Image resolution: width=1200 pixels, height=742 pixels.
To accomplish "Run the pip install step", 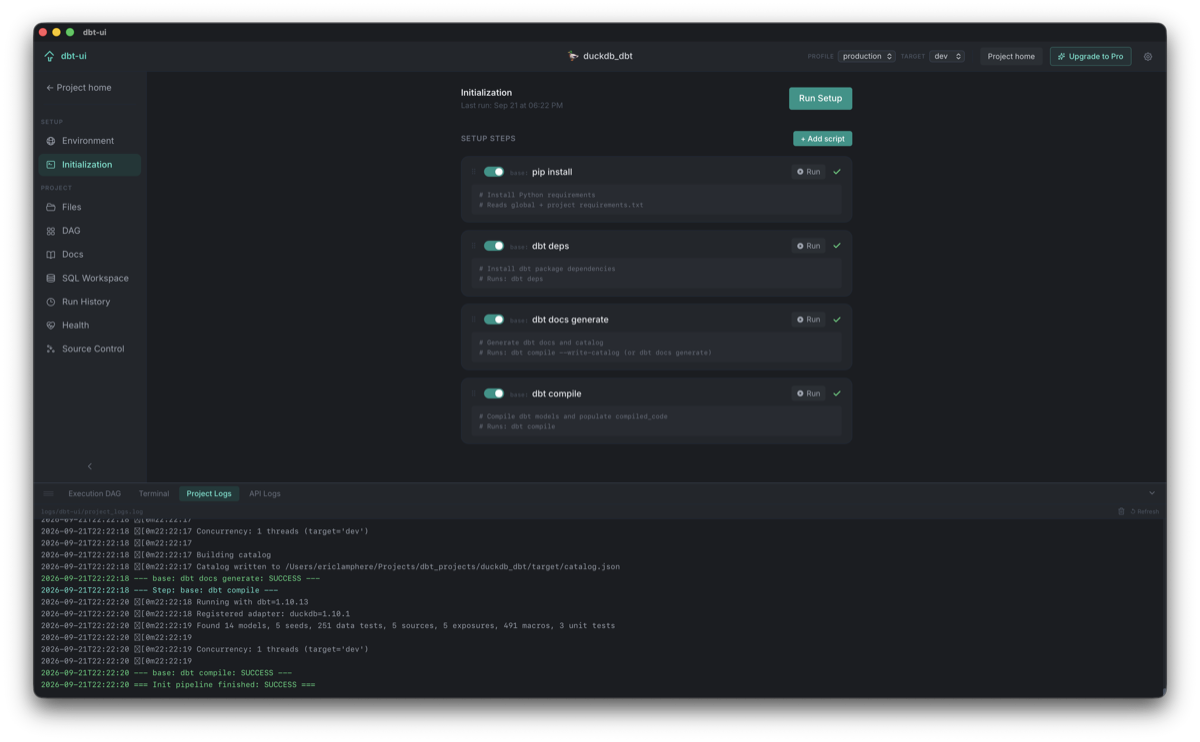I will 809,172.
